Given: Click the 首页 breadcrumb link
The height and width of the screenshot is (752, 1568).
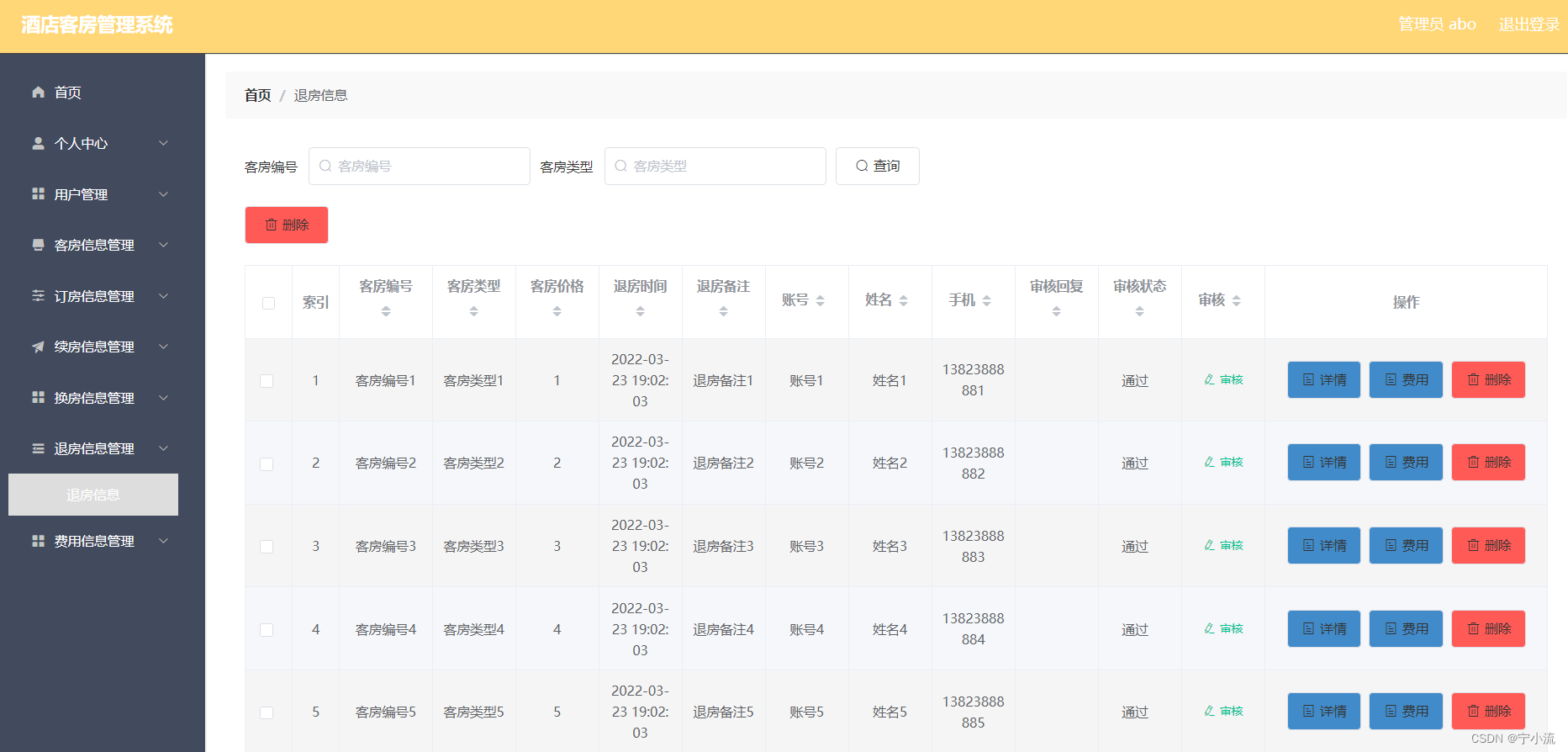Looking at the screenshot, I should click(257, 95).
